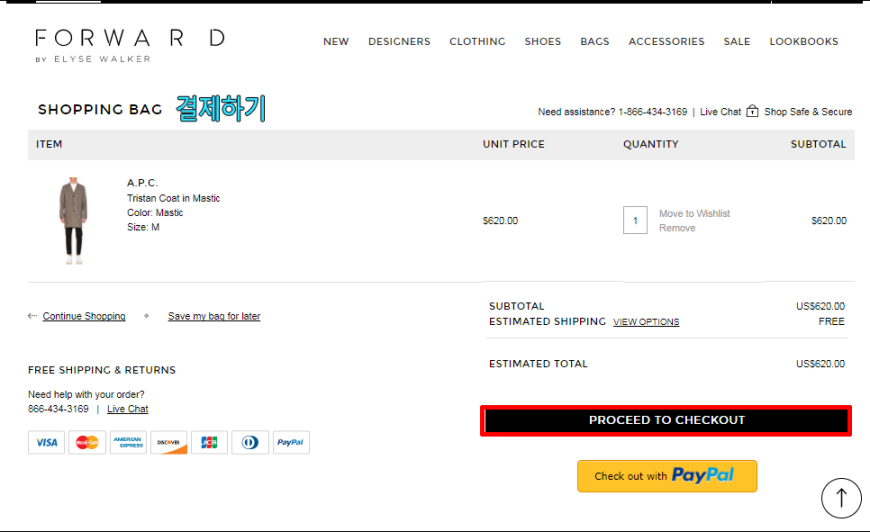
Task: Click the FREE SHIPPING & RETURNS heading
Action: 102,370
